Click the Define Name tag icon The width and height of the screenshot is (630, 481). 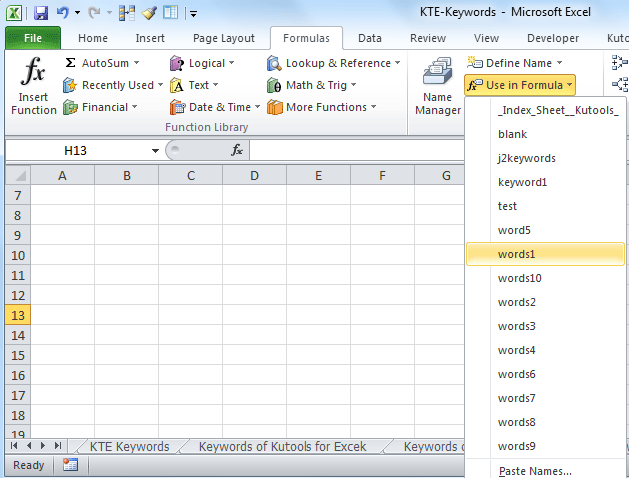tap(475, 62)
